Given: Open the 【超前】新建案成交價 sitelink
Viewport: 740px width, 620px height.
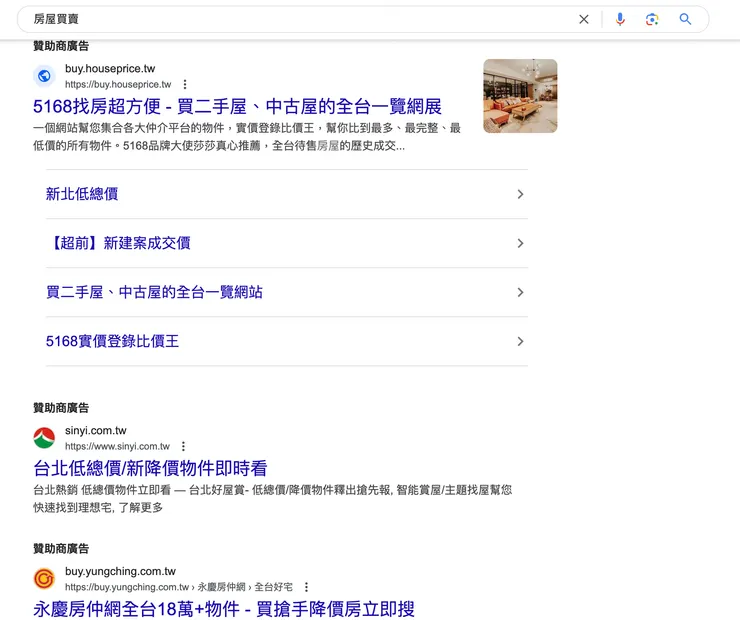Looking at the screenshot, I should (118, 243).
